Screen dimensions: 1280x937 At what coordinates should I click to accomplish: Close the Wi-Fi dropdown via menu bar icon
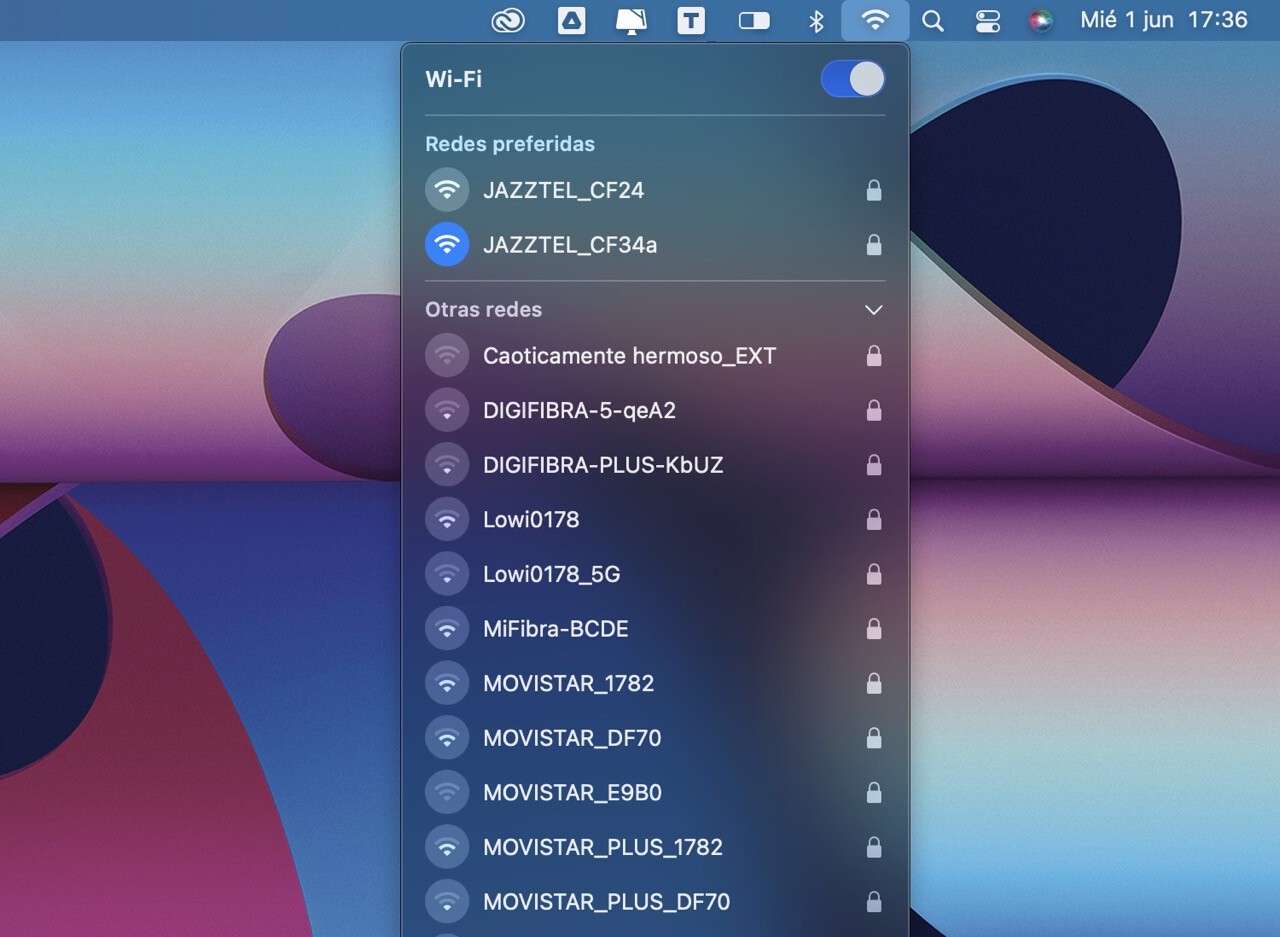click(x=875, y=20)
